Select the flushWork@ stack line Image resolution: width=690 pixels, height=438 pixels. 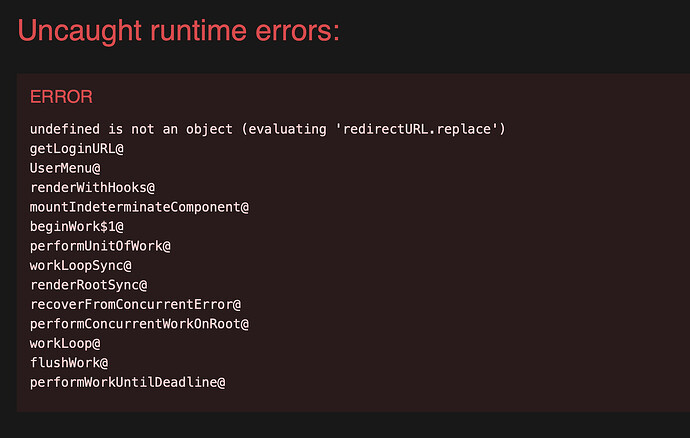[x=69, y=363]
